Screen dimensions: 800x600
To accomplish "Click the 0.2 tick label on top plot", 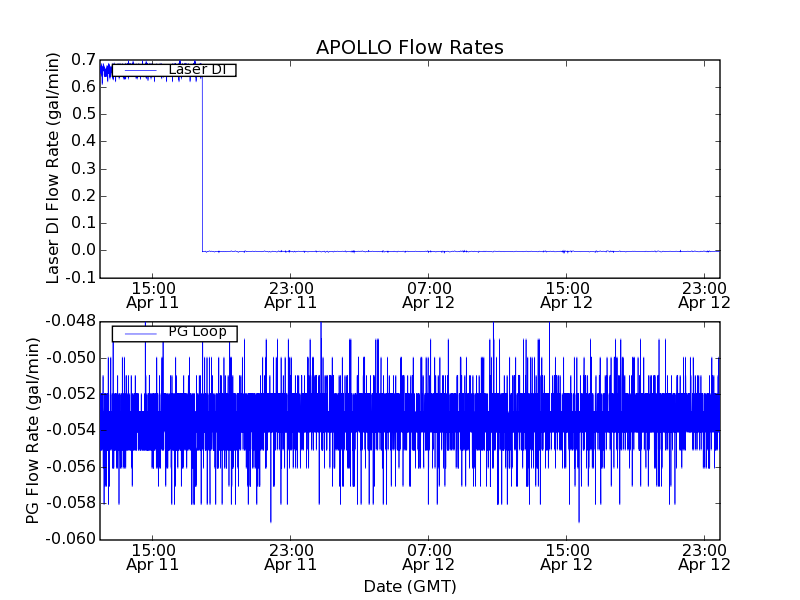I will (84, 196).
